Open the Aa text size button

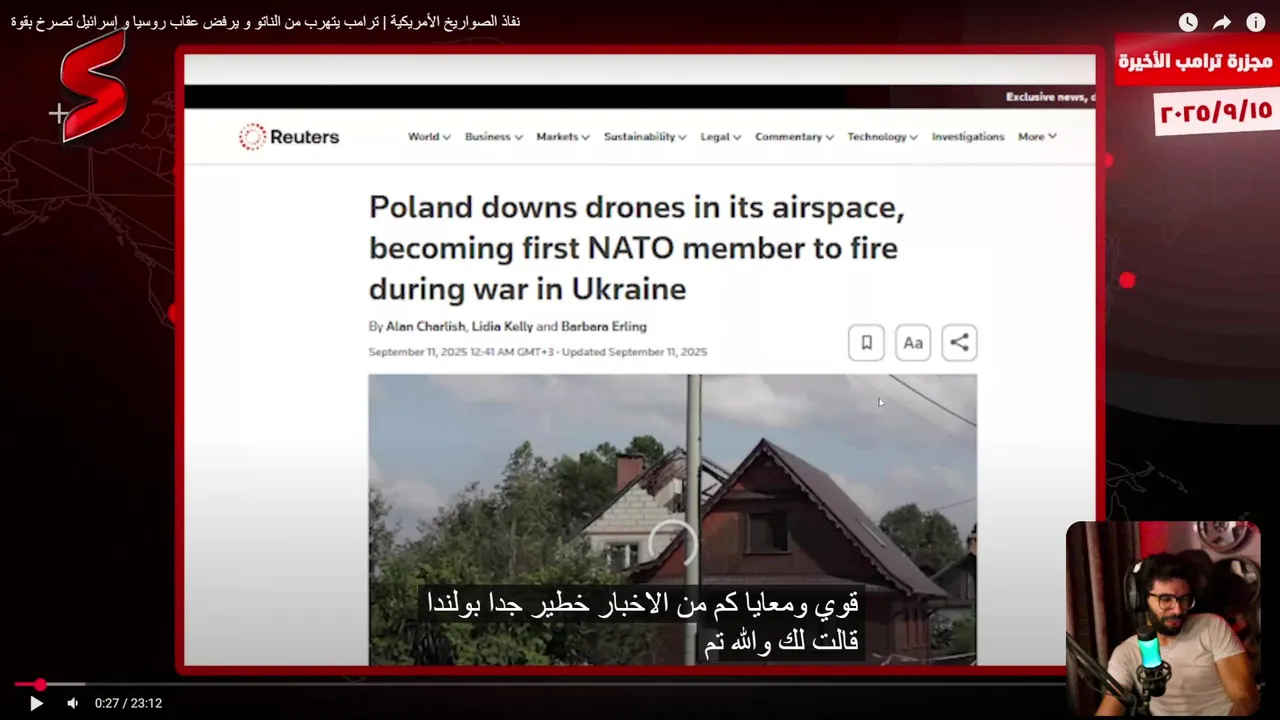[x=913, y=343]
